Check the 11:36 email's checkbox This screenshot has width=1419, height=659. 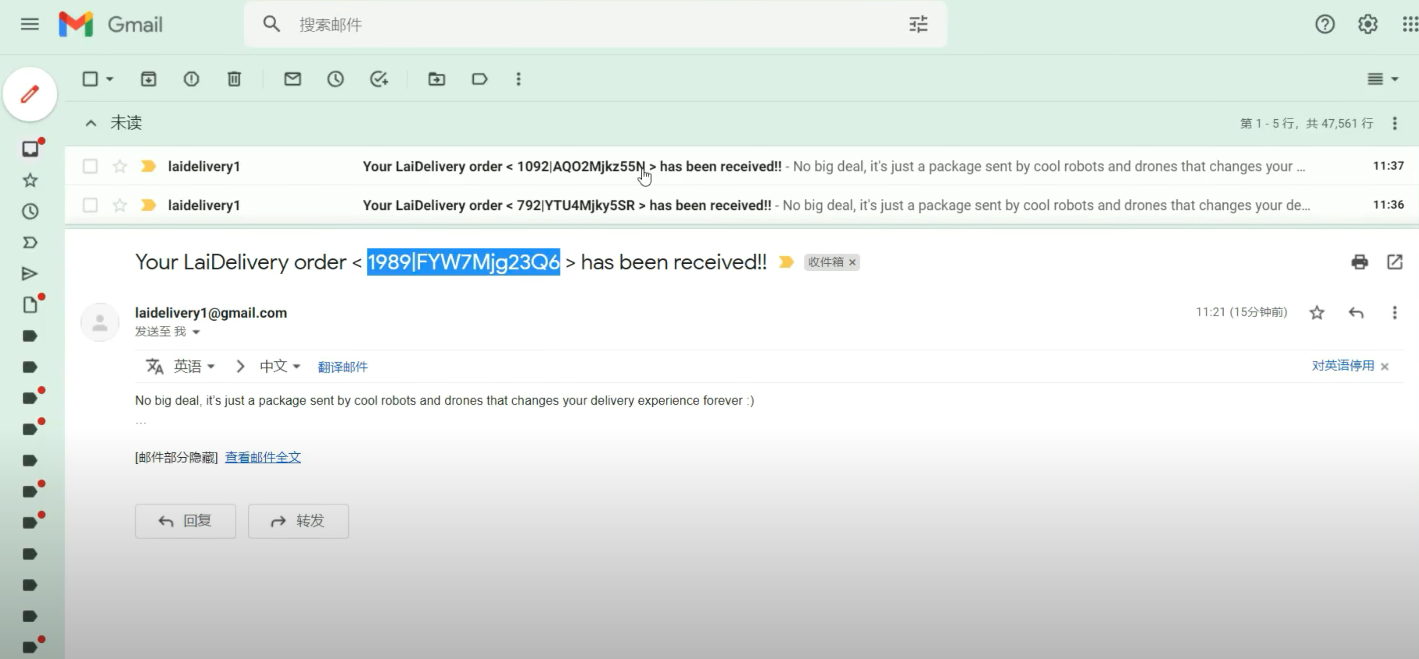tap(90, 205)
